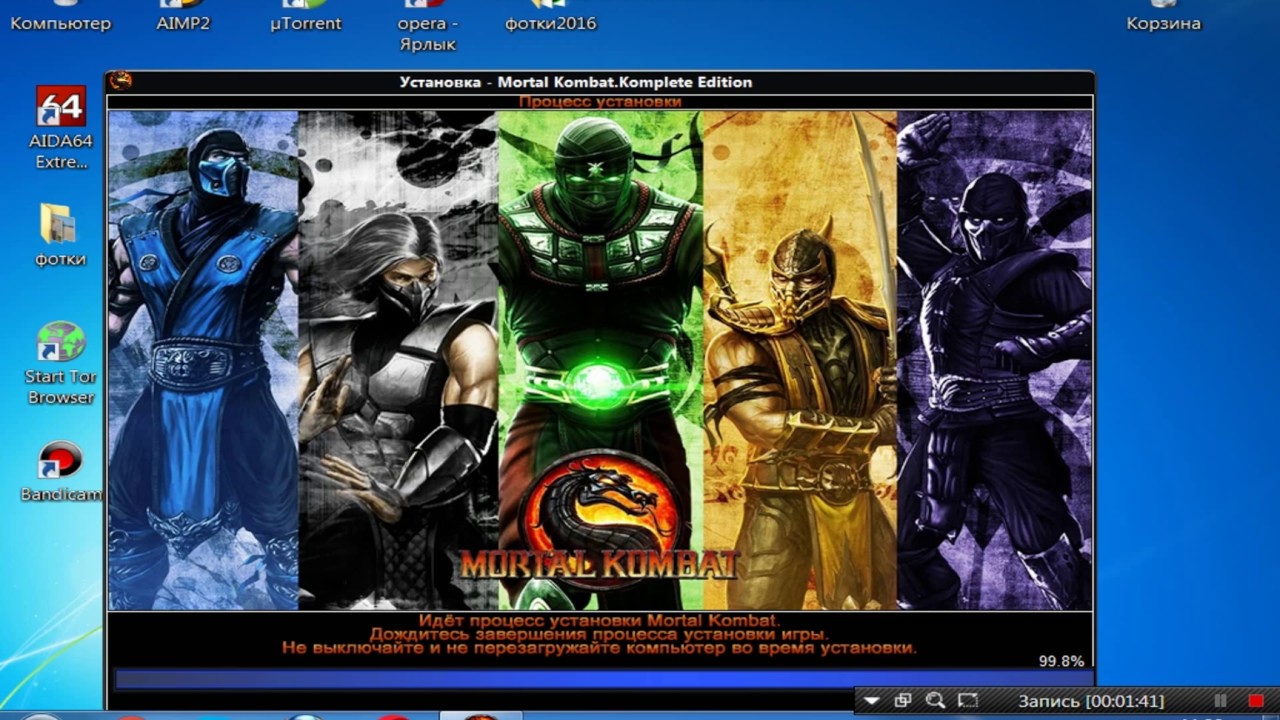Click the dragon icon in the installer title bar
The height and width of the screenshot is (720, 1280).
(x=120, y=81)
